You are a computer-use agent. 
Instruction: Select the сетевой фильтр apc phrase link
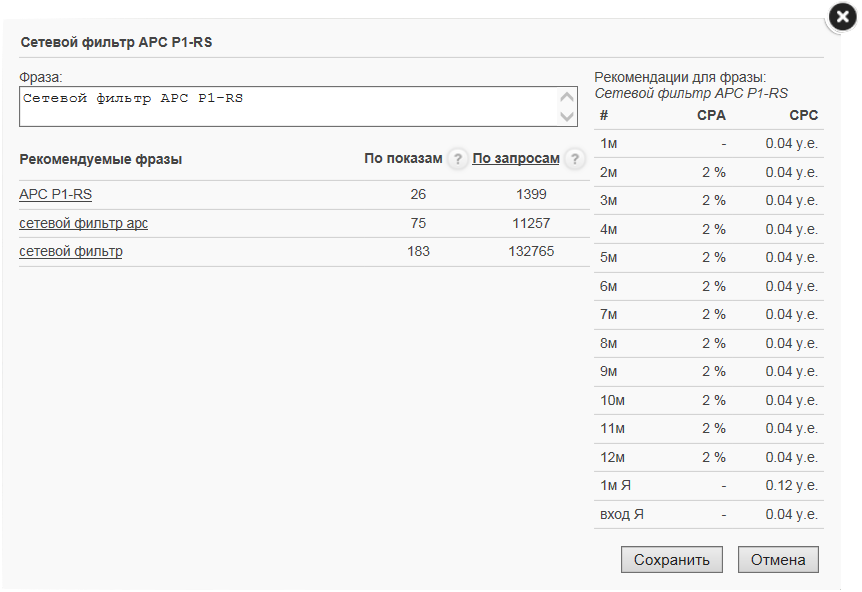coord(84,223)
